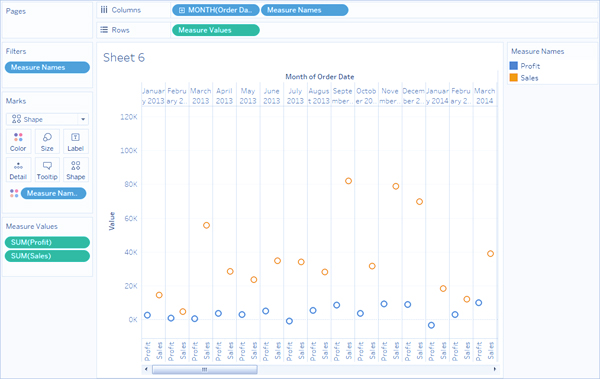
Task: Click the SUM(Profit) measure pill
Action: click(x=47, y=242)
